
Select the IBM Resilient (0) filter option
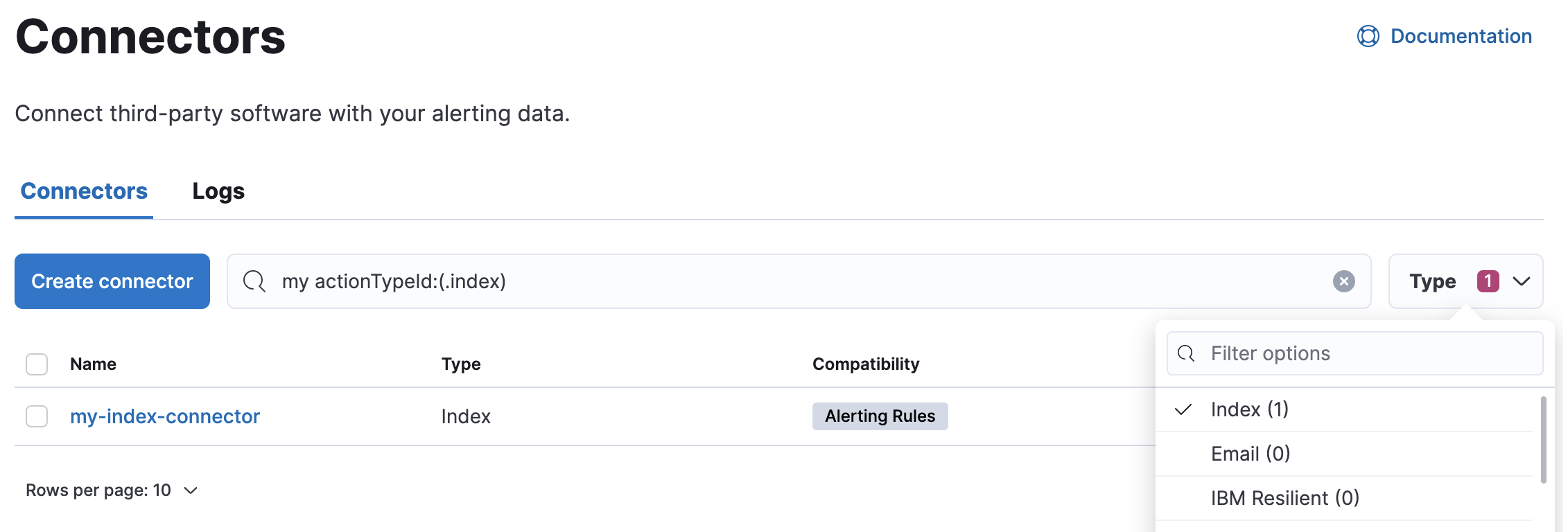pyautogui.click(x=1285, y=497)
